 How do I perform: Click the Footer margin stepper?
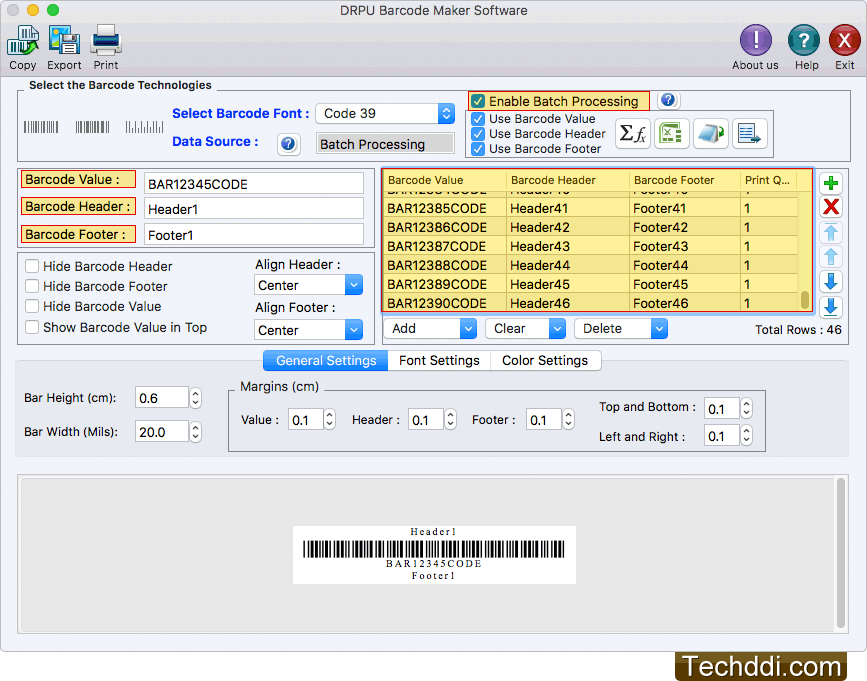coord(568,420)
